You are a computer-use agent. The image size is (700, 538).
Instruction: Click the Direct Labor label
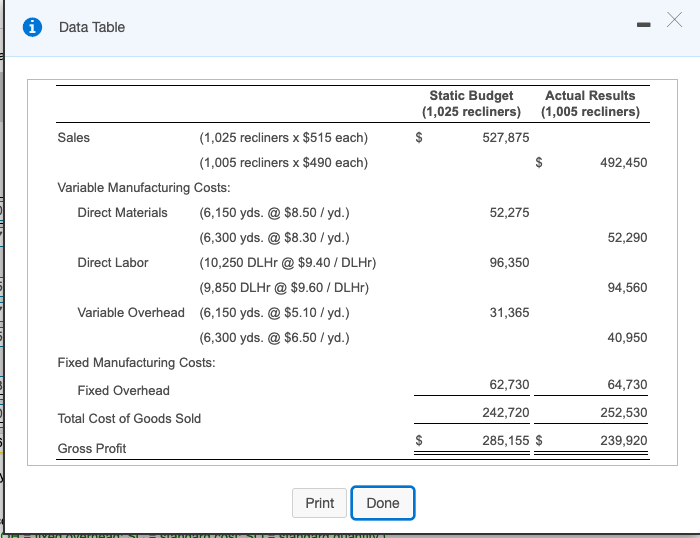(112, 263)
